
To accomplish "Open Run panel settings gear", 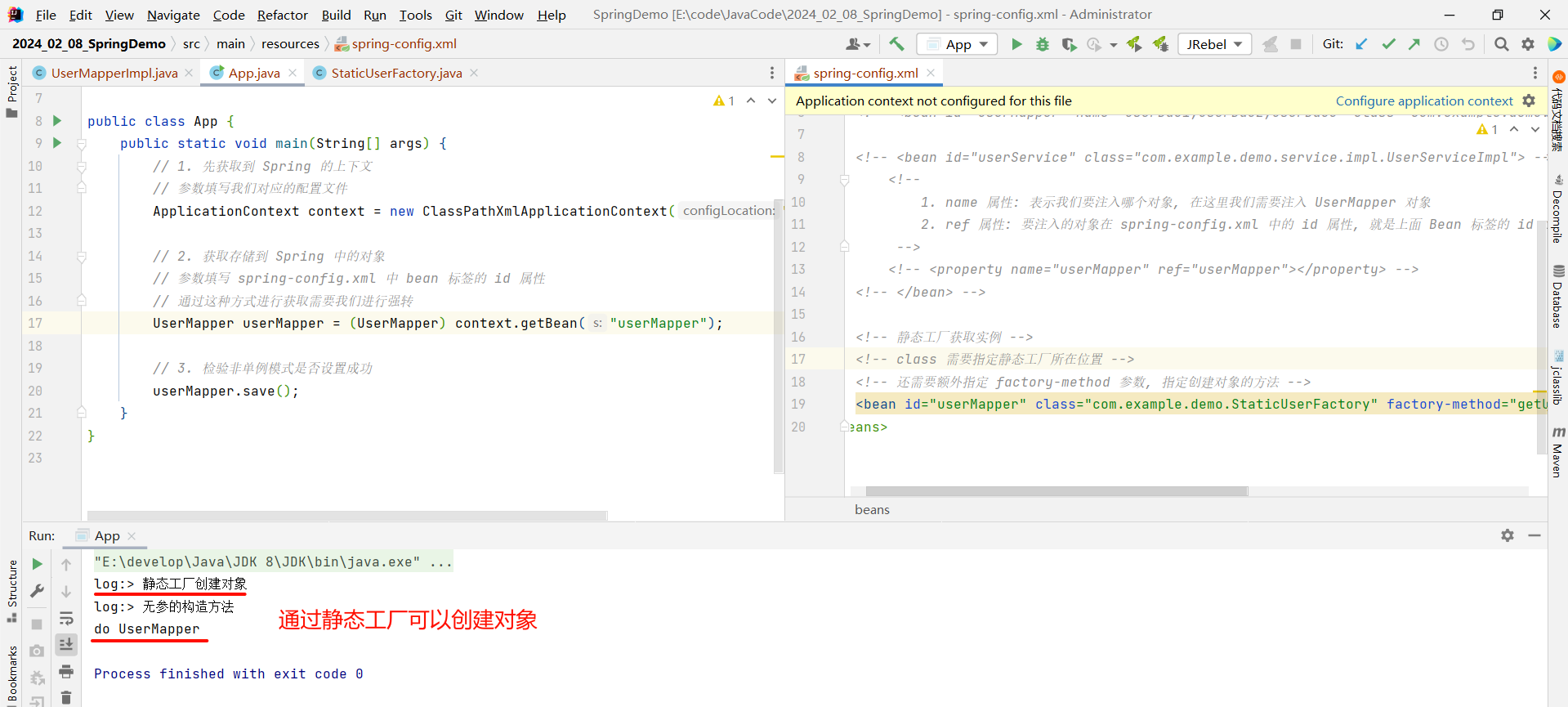I will click(1508, 535).
